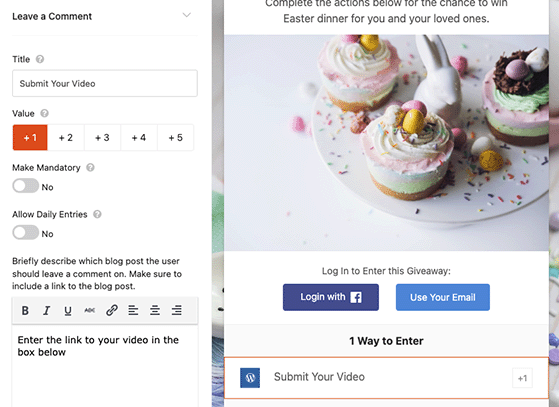
Task: Center align text in the editor
Action: tap(155, 310)
